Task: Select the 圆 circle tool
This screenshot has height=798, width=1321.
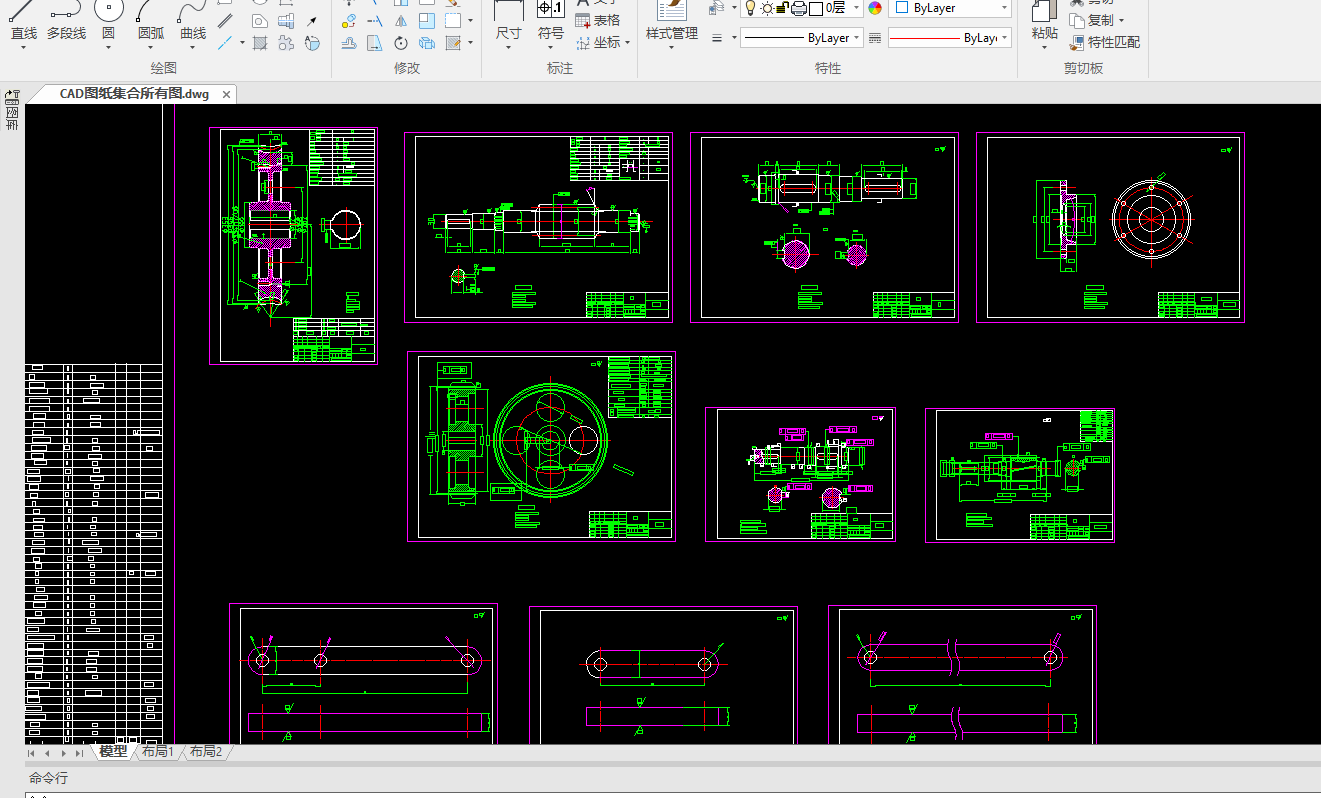Action: [x=108, y=22]
